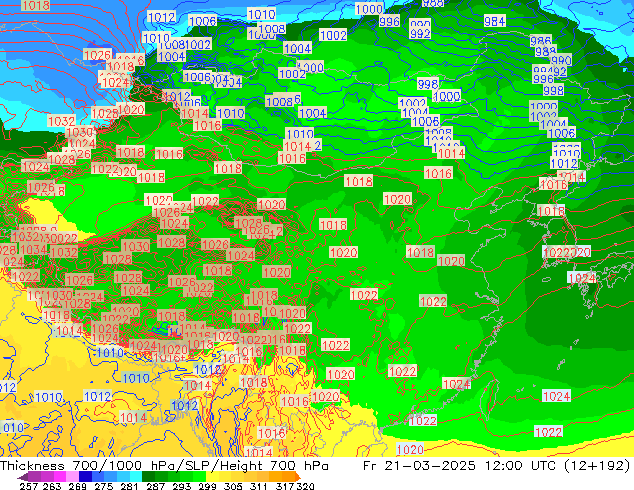This screenshot has width=634, height=490.
Task: Select the darkest green legend swatch
Action: coord(148,477)
